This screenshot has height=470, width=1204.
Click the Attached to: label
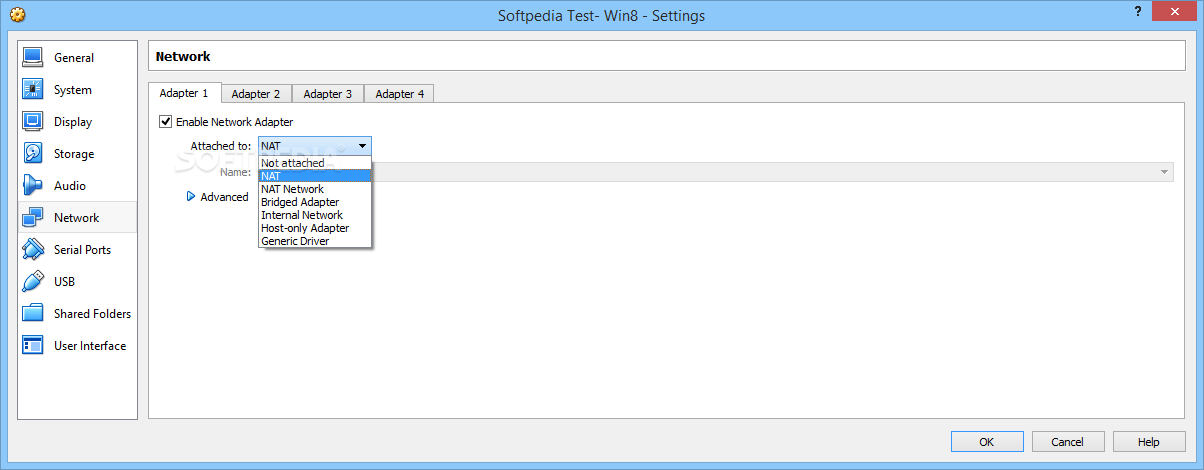point(220,146)
